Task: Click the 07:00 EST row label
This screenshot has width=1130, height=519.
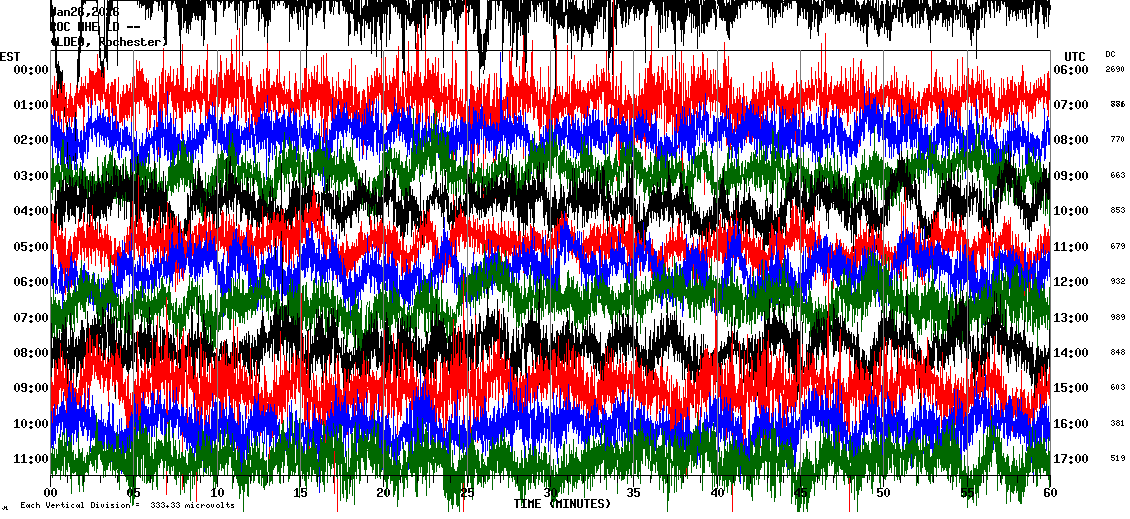Action: click(x=31, y=318)
